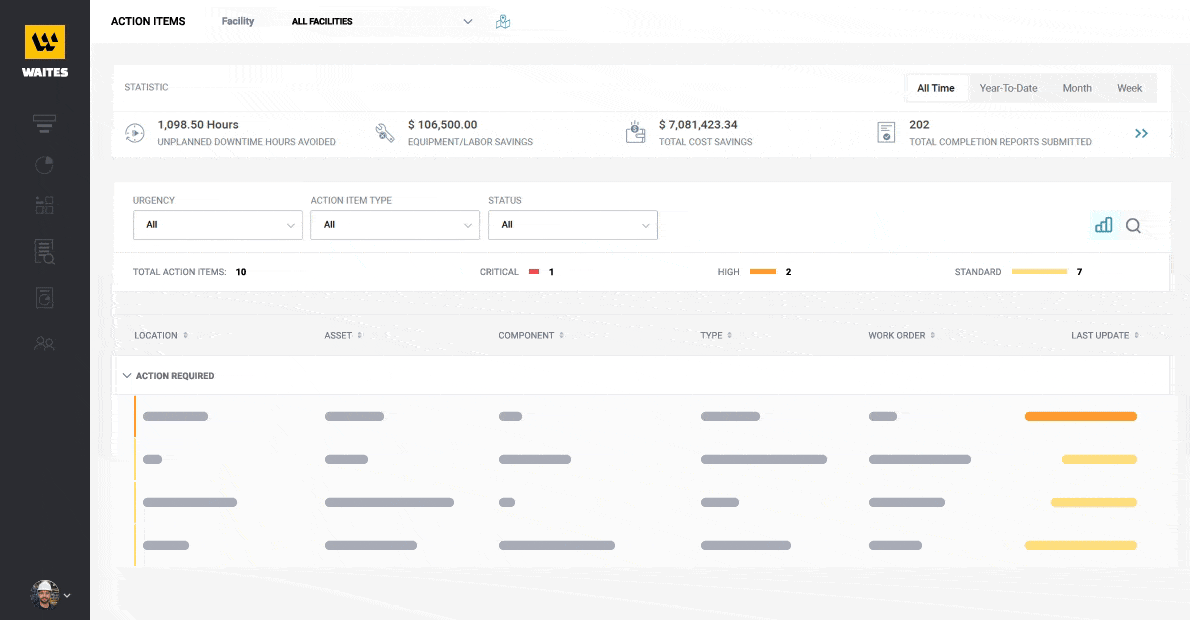
Task: Click the total cost savings icon
Action: (x=635, y=132)
